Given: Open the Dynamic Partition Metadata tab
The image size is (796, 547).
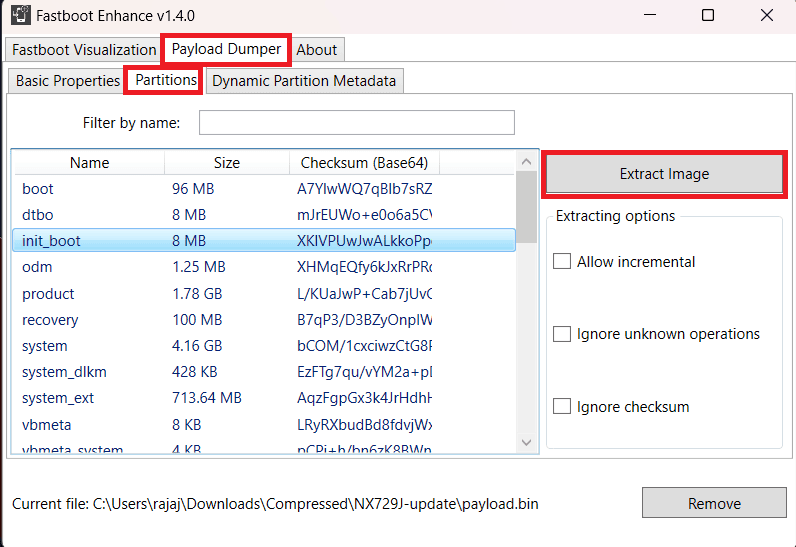Looking at the screenshot, I should 304,81.
